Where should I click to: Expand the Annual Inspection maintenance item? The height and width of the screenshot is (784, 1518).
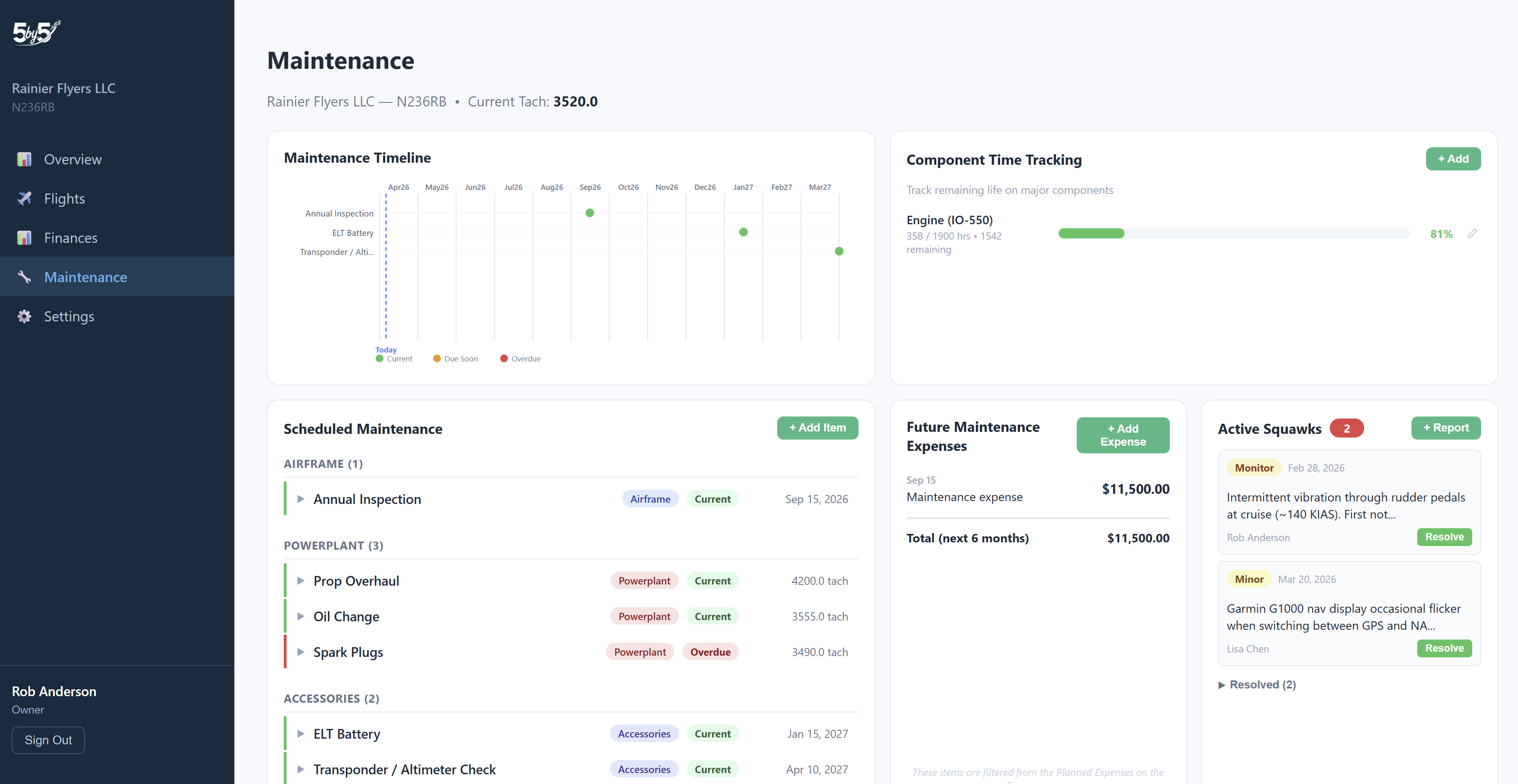(300, 499)
